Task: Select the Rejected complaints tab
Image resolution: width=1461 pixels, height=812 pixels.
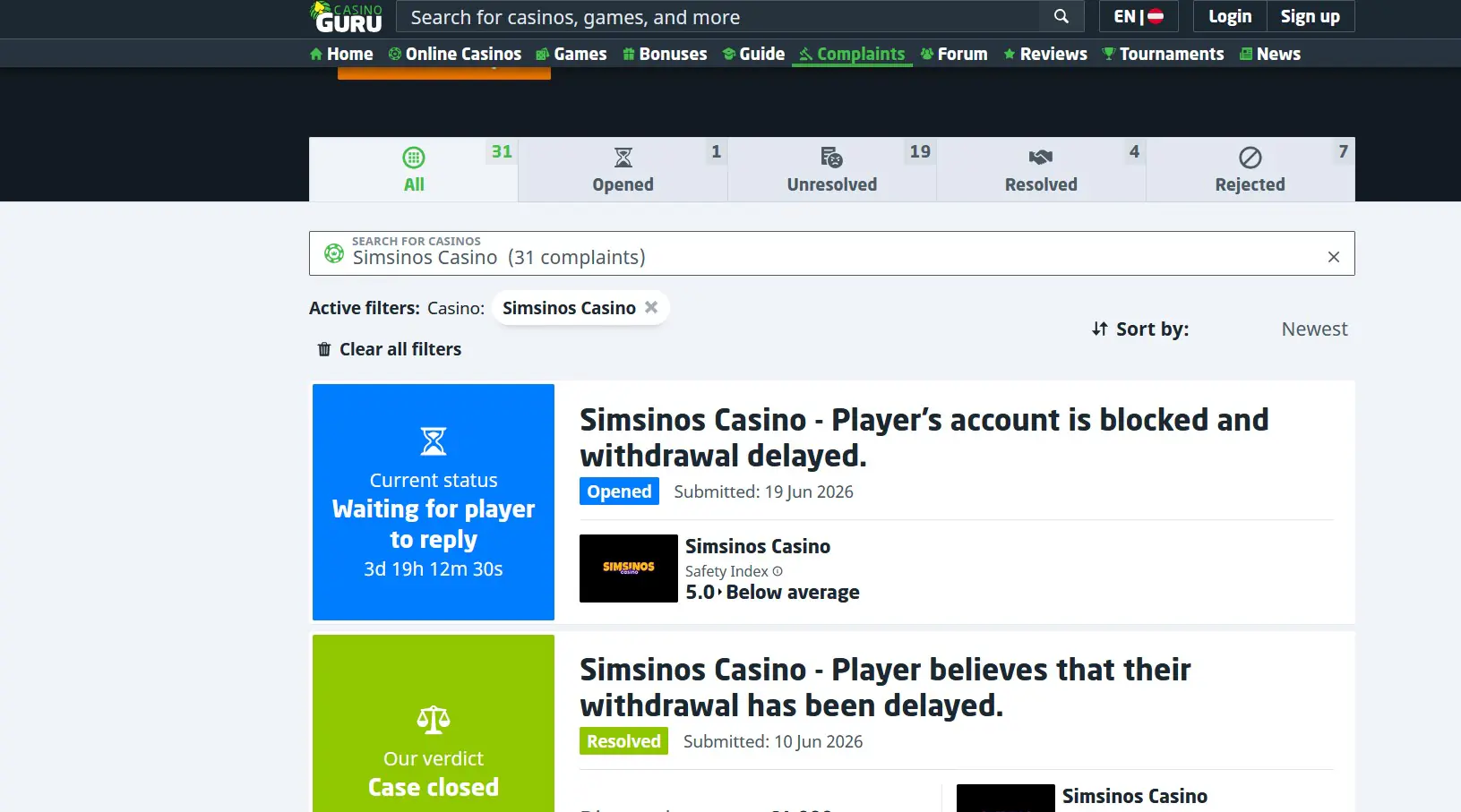Action: pos(1250,169)
